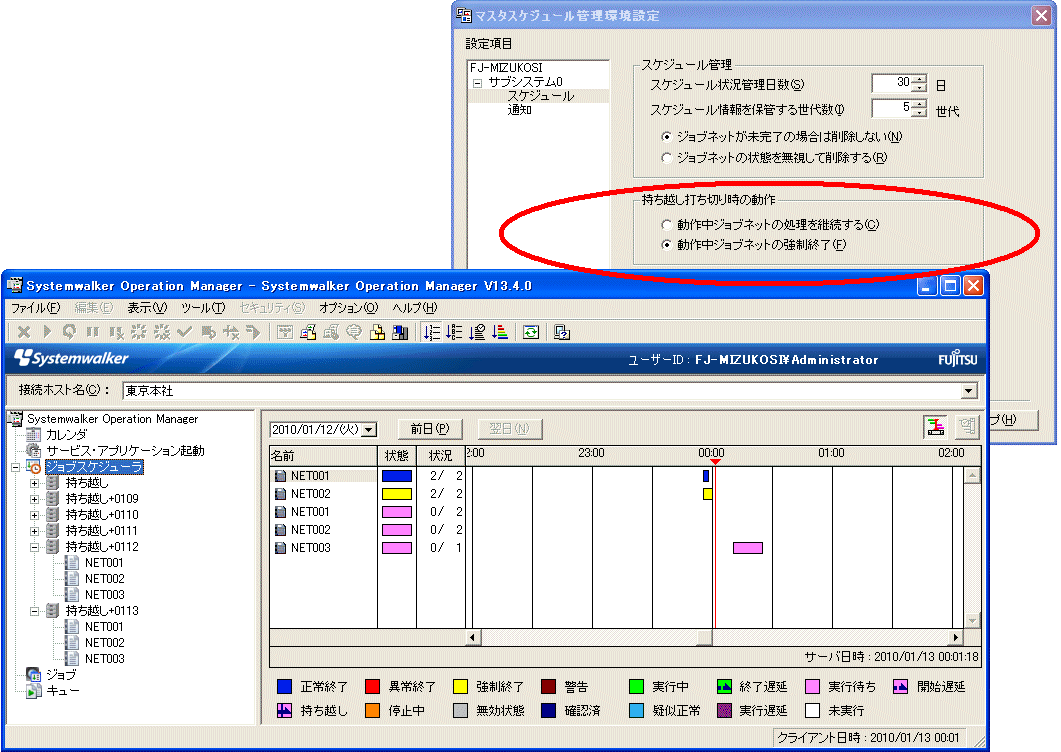The height and width of the screenshot is (752, 1061).
Task: Click the sort by number toolbar icon
Action: [432, 332]
